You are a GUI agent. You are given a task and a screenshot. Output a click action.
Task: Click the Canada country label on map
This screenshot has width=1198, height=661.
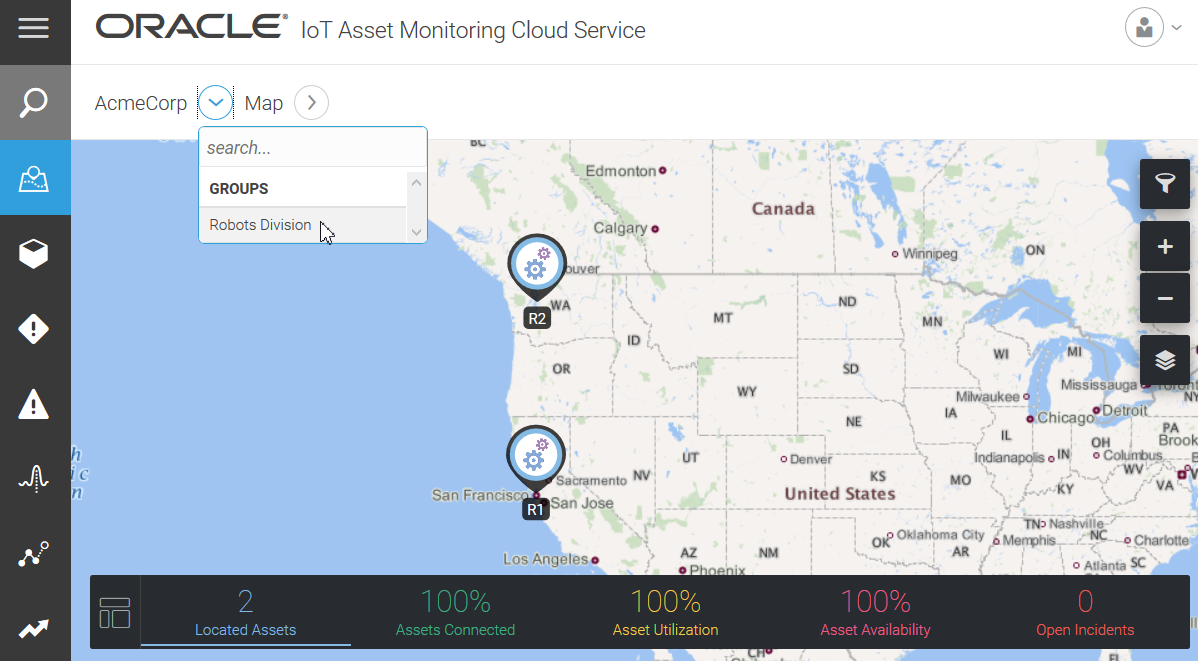click(783, 209)
